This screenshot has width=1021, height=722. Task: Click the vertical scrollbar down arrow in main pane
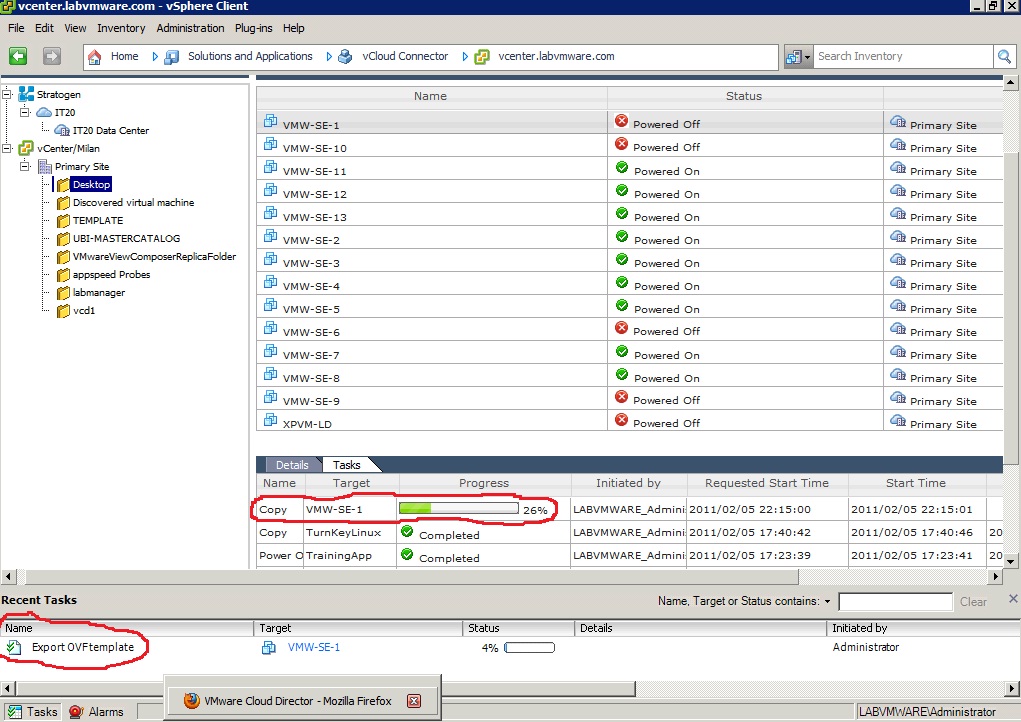[x=1011, y=561]
